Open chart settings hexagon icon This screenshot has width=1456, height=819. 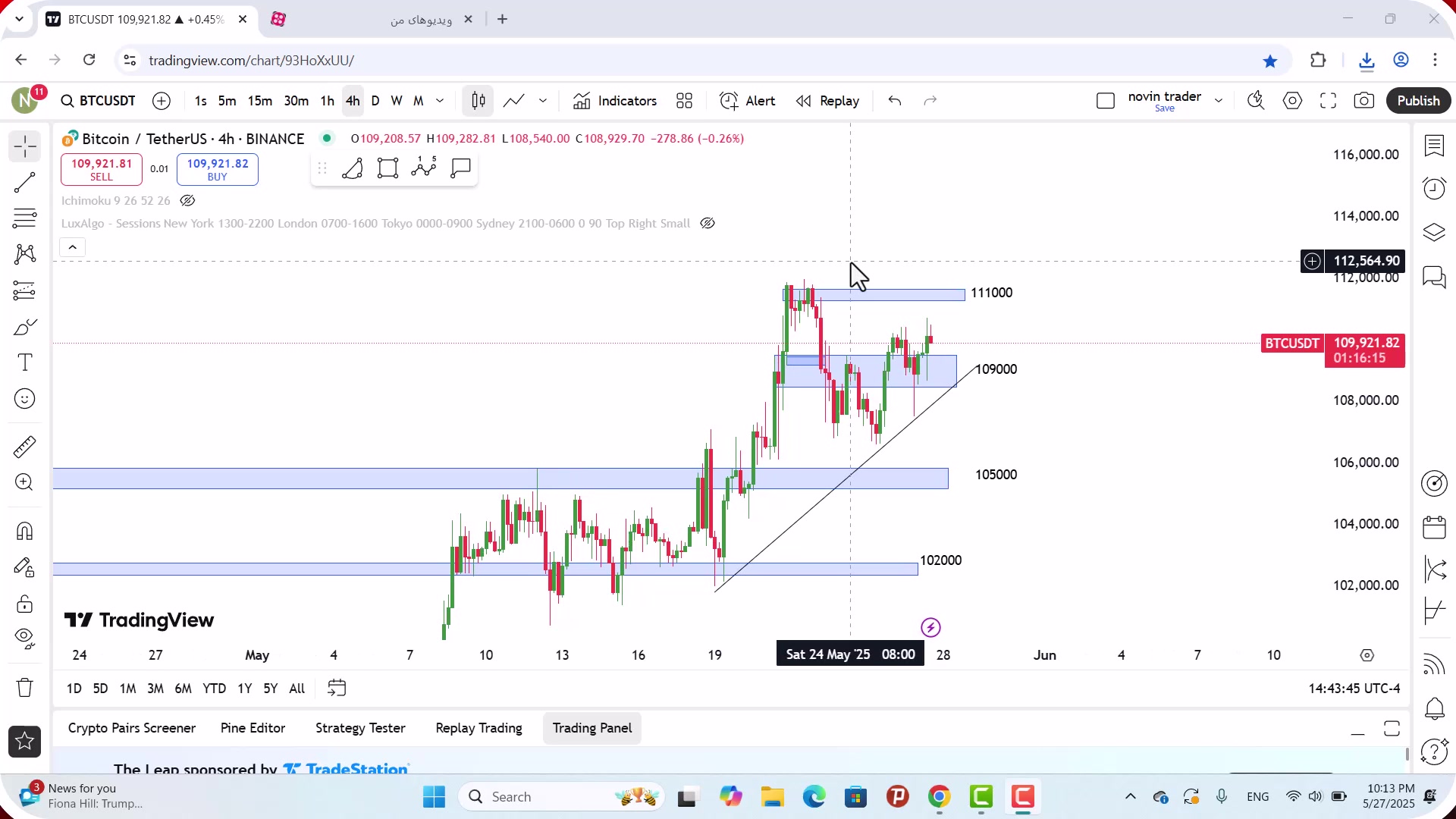point(1292,101)
